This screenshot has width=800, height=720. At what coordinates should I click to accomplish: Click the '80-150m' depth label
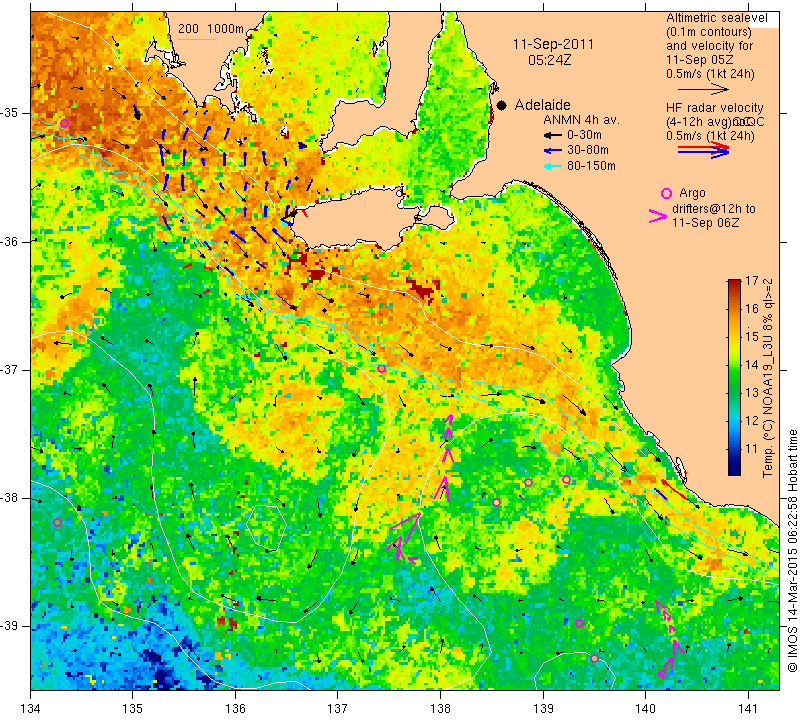tap(591, 166)
